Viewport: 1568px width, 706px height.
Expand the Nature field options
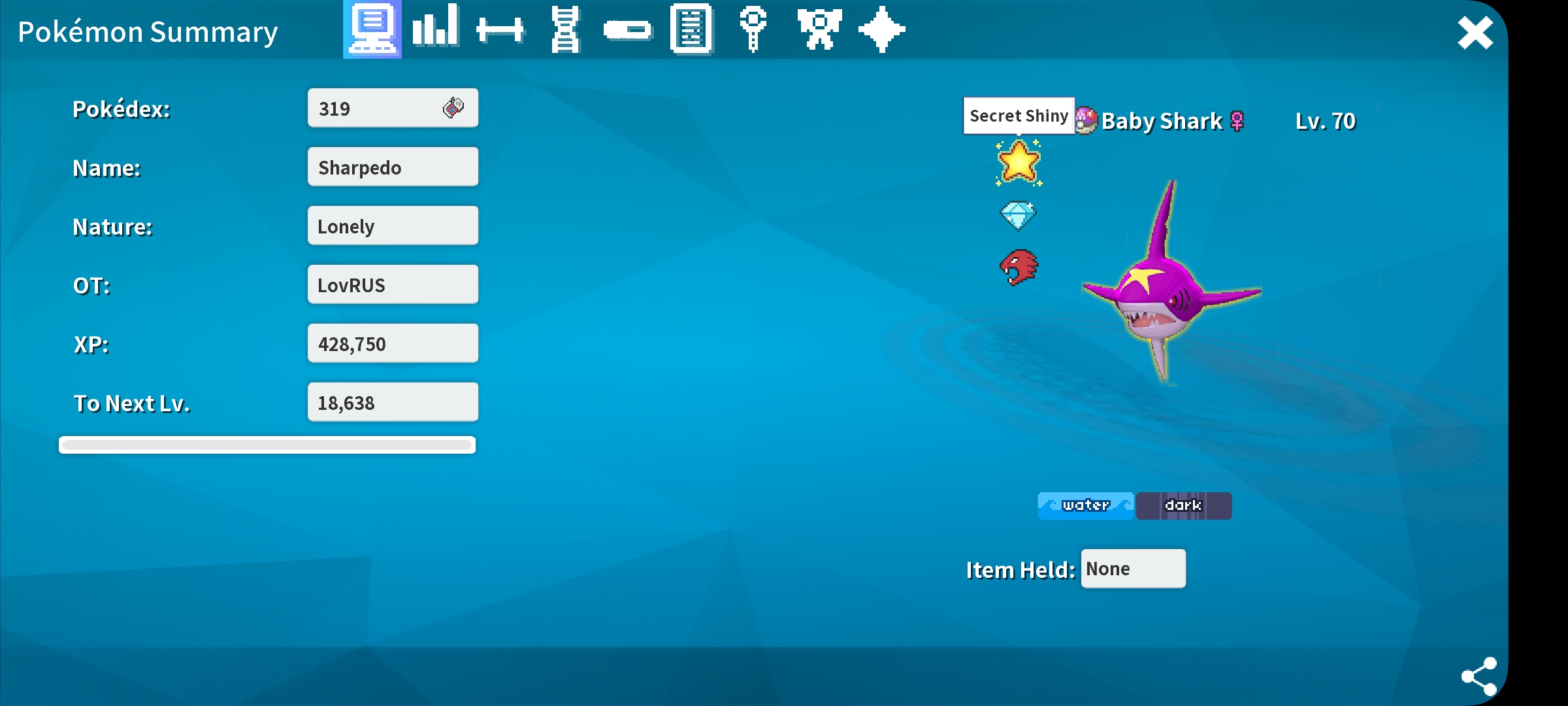pyautogui.click(x=392, y=226)
